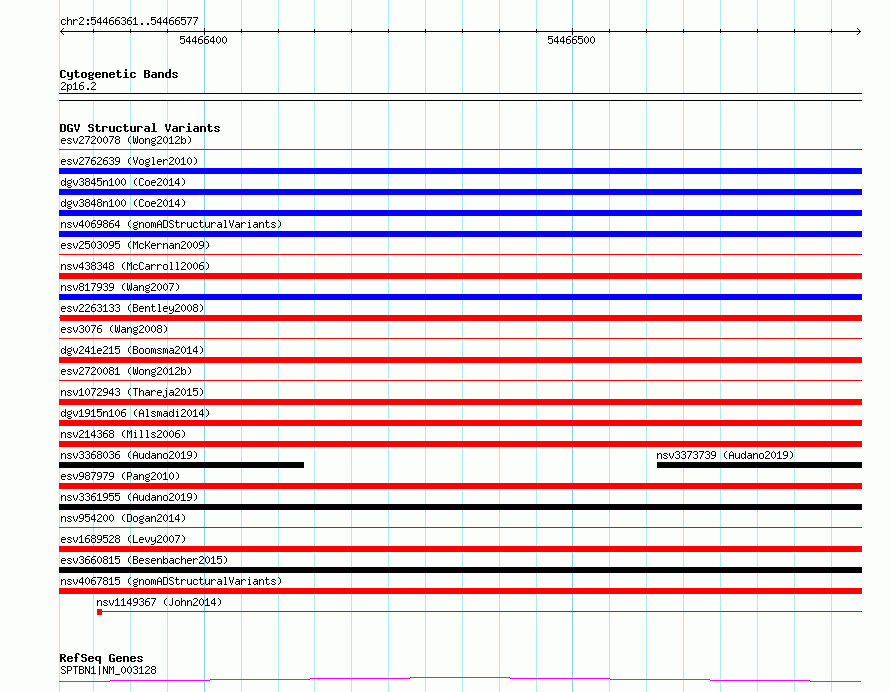Open the nsv1149367 (John2014) variant label
The image size is (890, 692).
tap(159, 602)
